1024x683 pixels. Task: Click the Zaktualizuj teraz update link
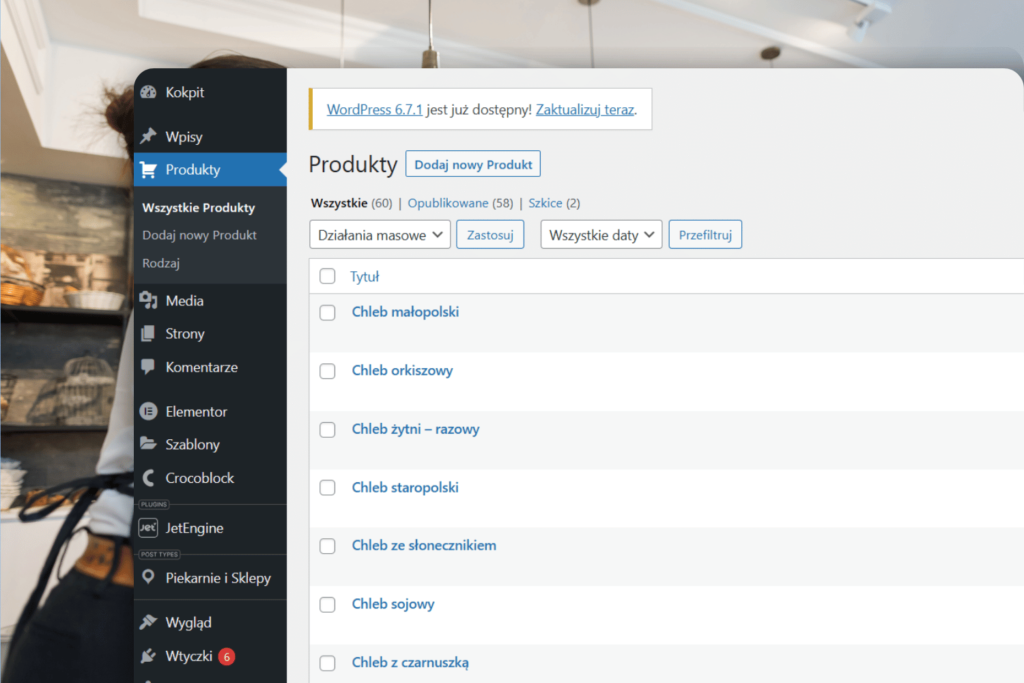(x=585, y=110)
